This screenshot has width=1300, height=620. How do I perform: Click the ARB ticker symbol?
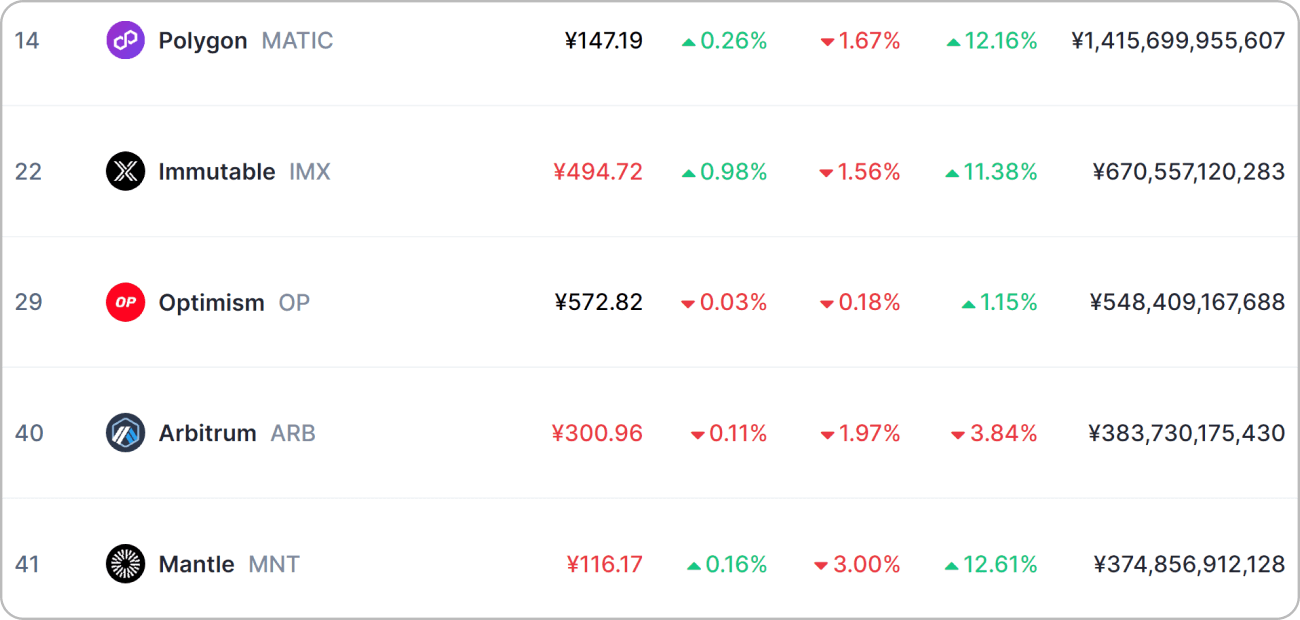click(x=293, y=434)
